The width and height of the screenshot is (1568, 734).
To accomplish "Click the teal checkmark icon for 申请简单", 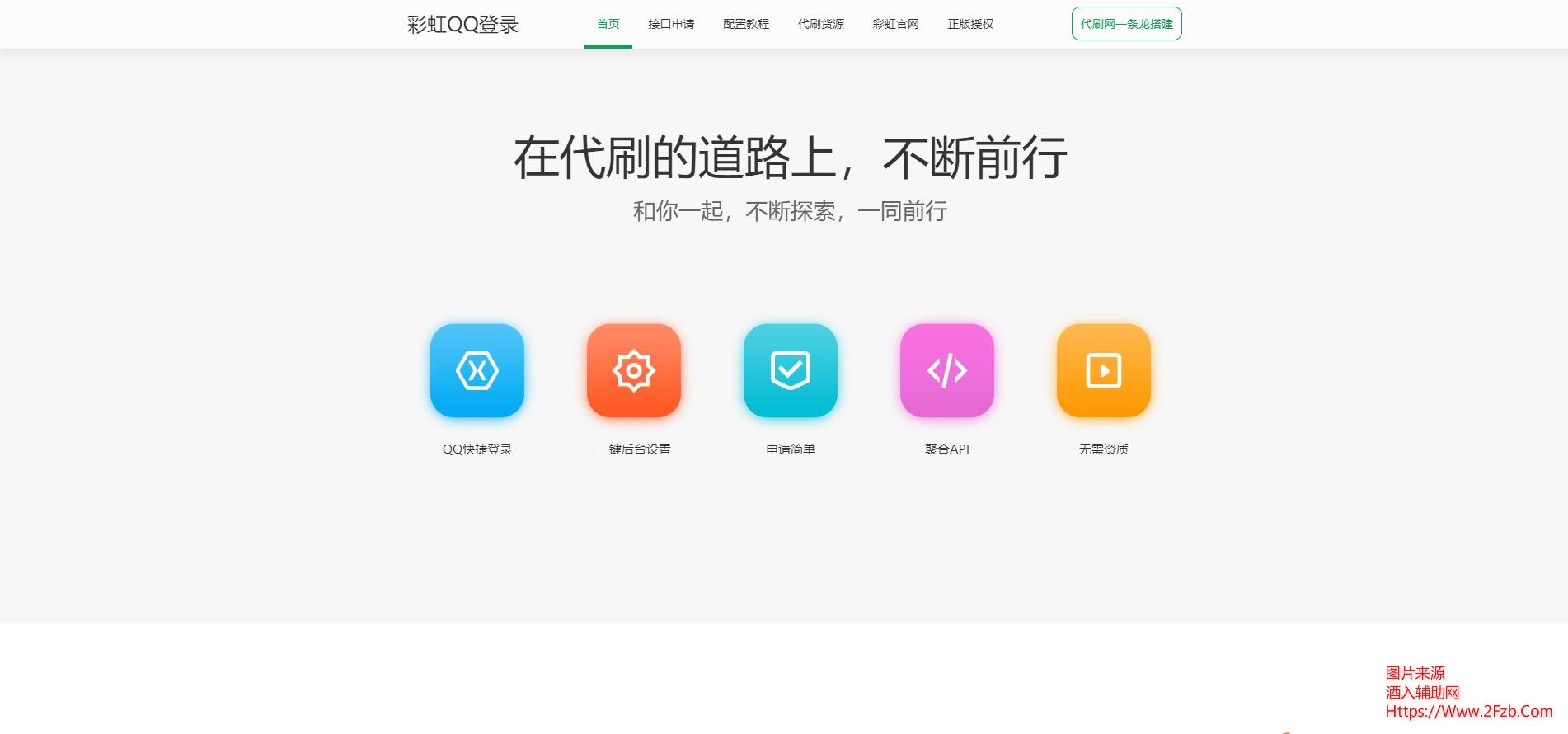I will tap(791, 370).
